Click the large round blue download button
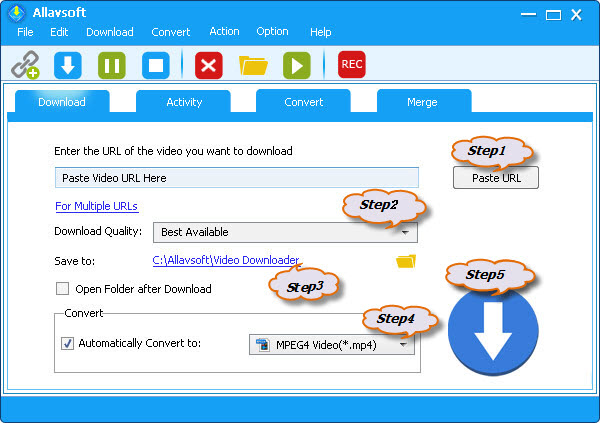600x423 pixels. 493,332
